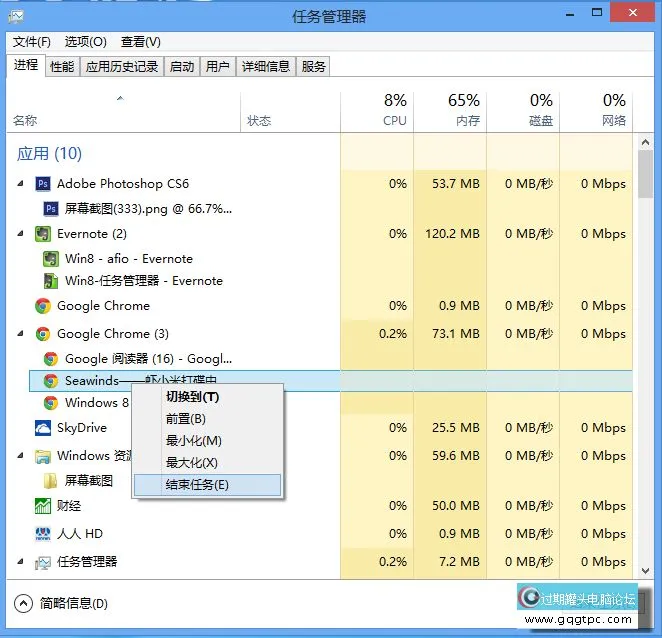The image size is (662, 638).
Task: Collapse the Evernote (2) group
Action: pos(20,233)
